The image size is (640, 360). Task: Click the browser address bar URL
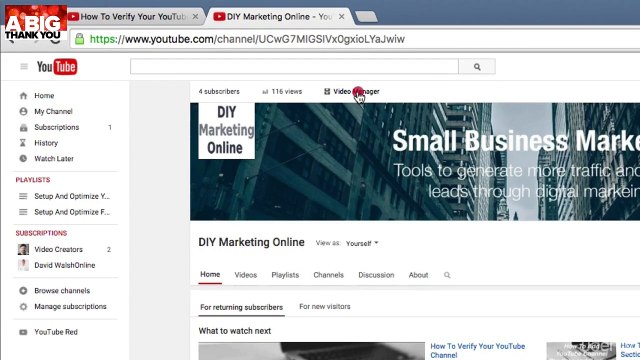247,39
